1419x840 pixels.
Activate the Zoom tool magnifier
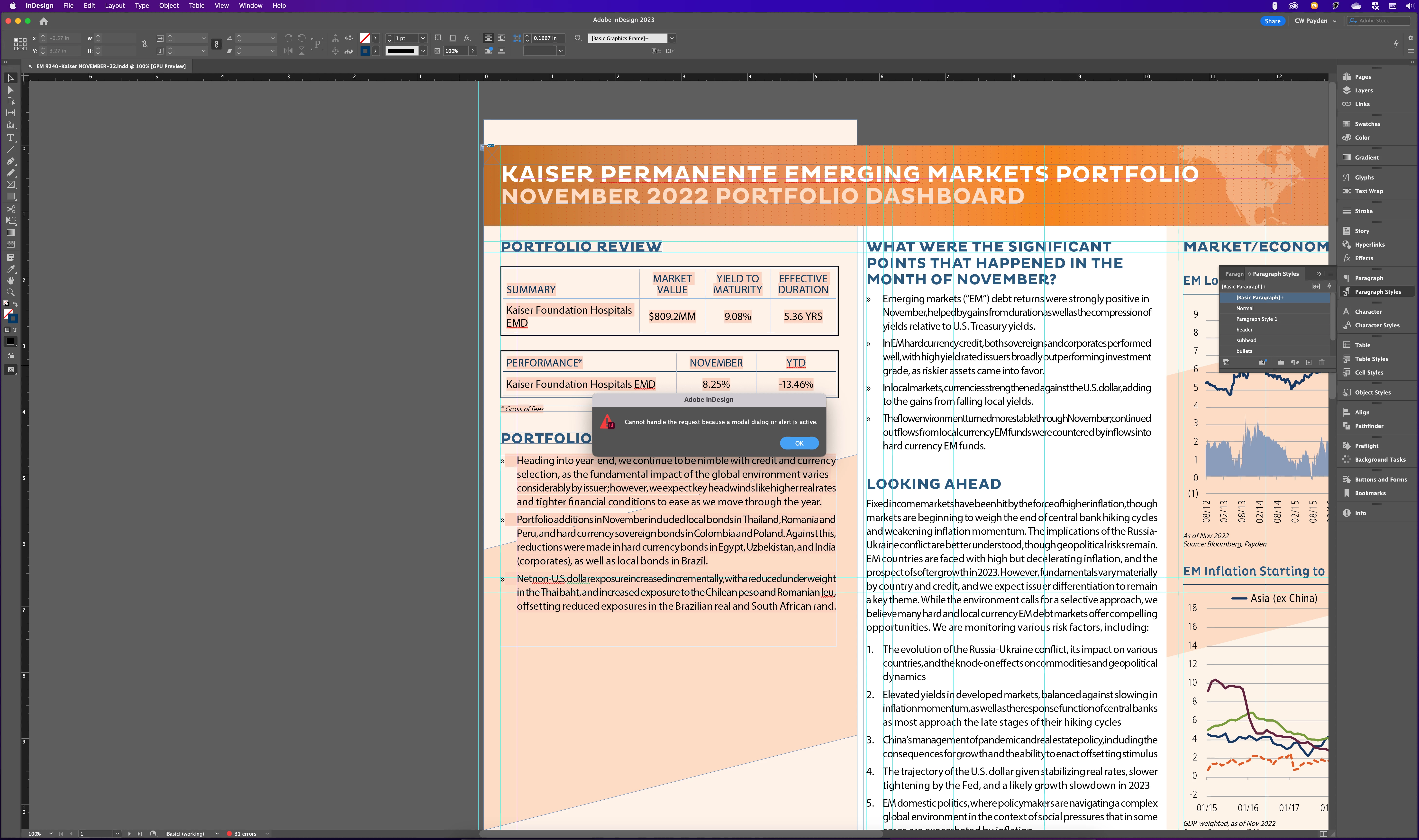click(x=10, y=293)
